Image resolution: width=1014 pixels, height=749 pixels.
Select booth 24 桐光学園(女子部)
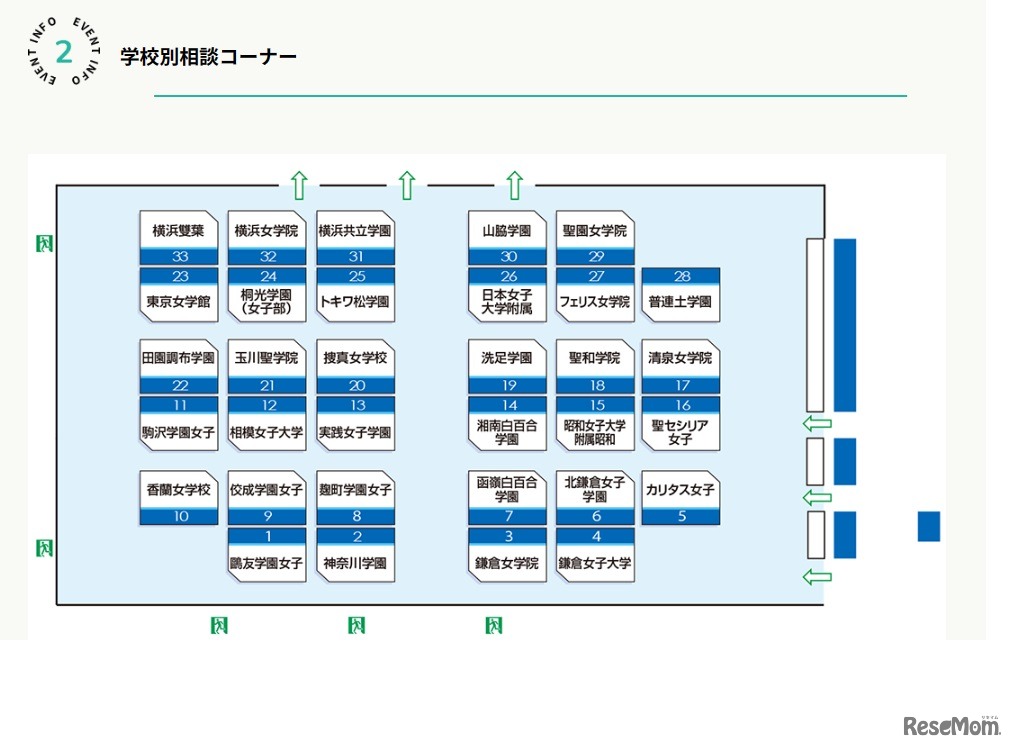point(267,295)
